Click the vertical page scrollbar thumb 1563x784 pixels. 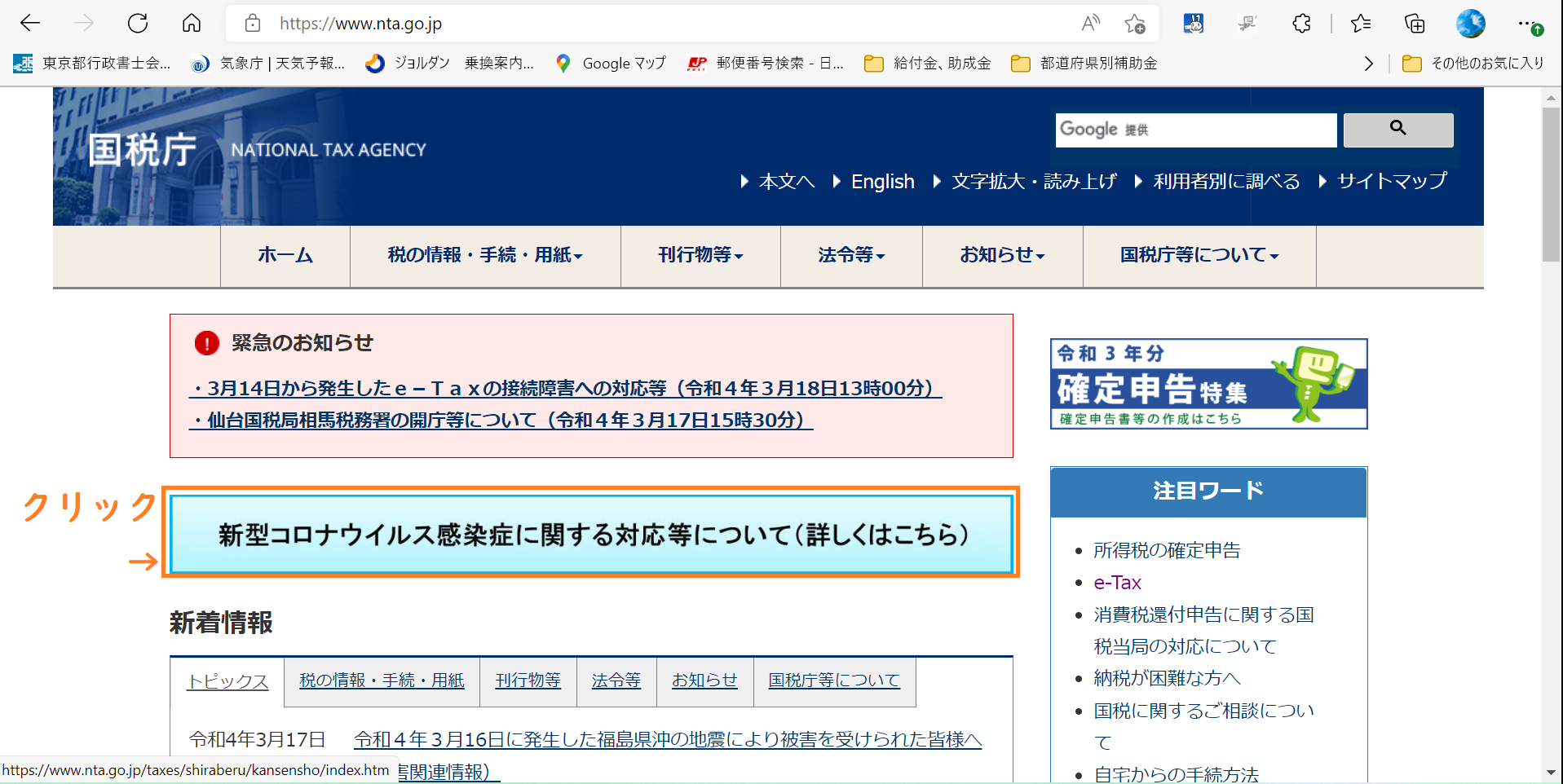pos(1550,183)
